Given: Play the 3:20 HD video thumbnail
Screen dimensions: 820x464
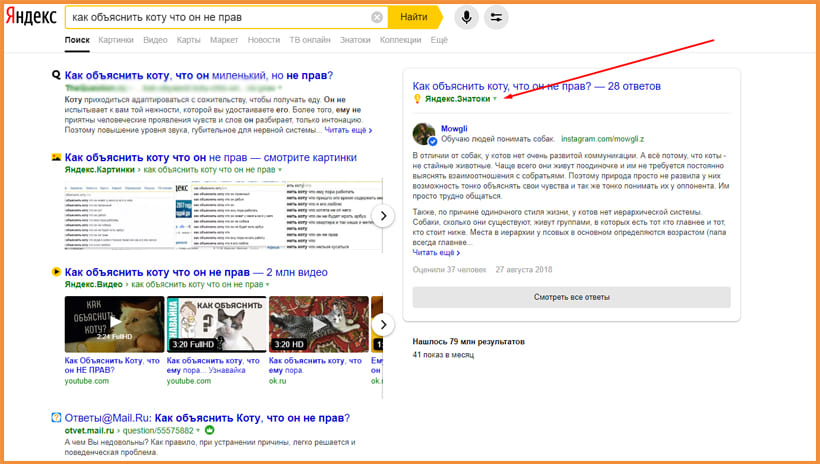Looking at the screenshot, I should point(318,324).
